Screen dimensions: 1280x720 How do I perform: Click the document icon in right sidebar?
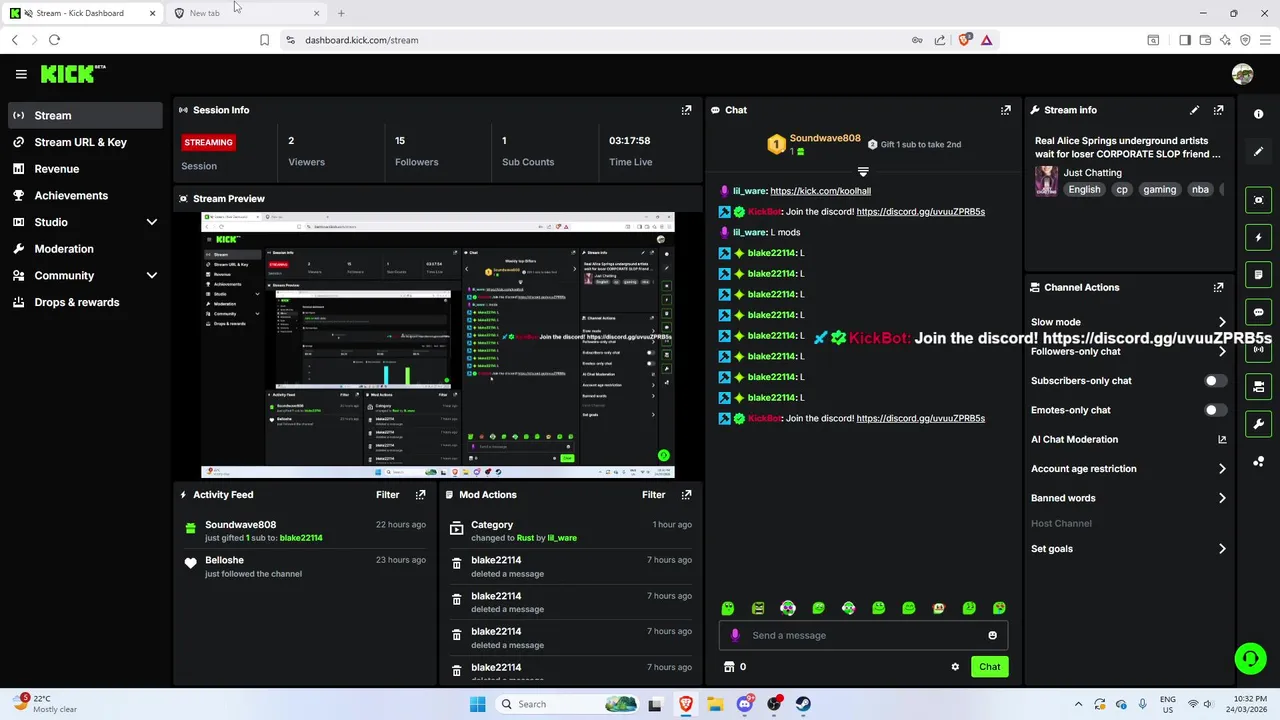click(x=1259, y=274)
